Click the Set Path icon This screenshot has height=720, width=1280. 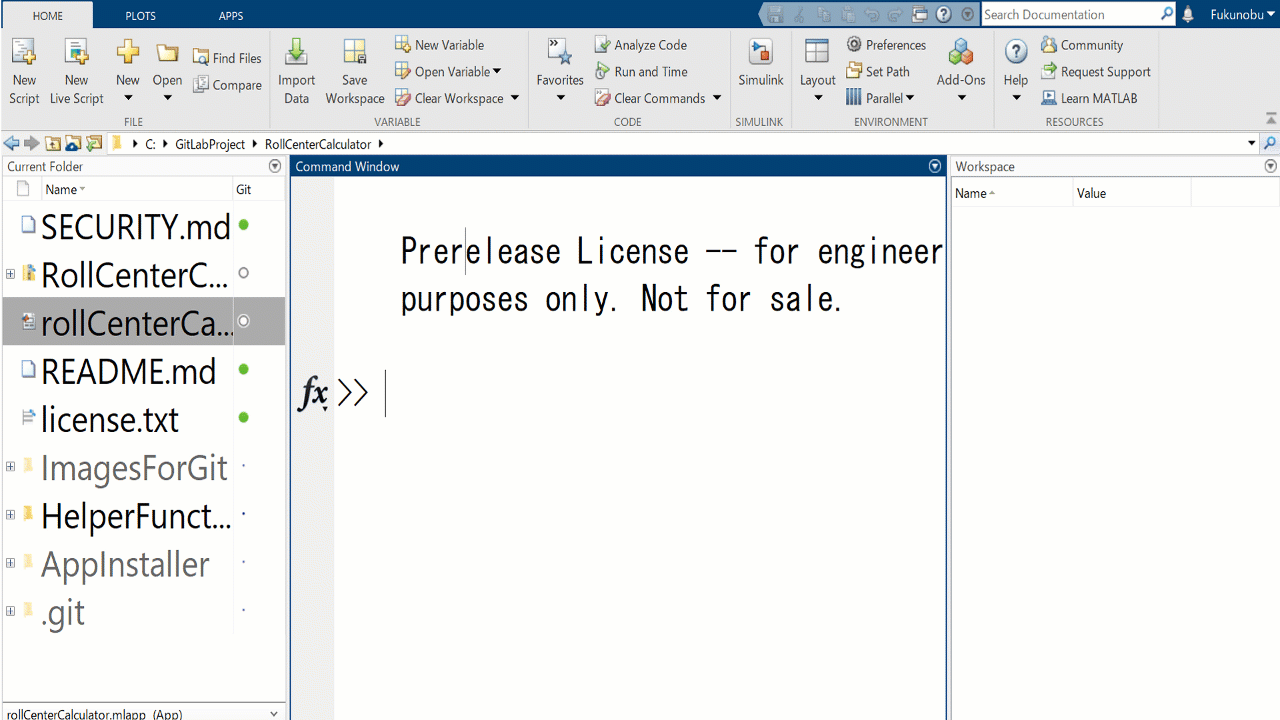pos(854,71)
